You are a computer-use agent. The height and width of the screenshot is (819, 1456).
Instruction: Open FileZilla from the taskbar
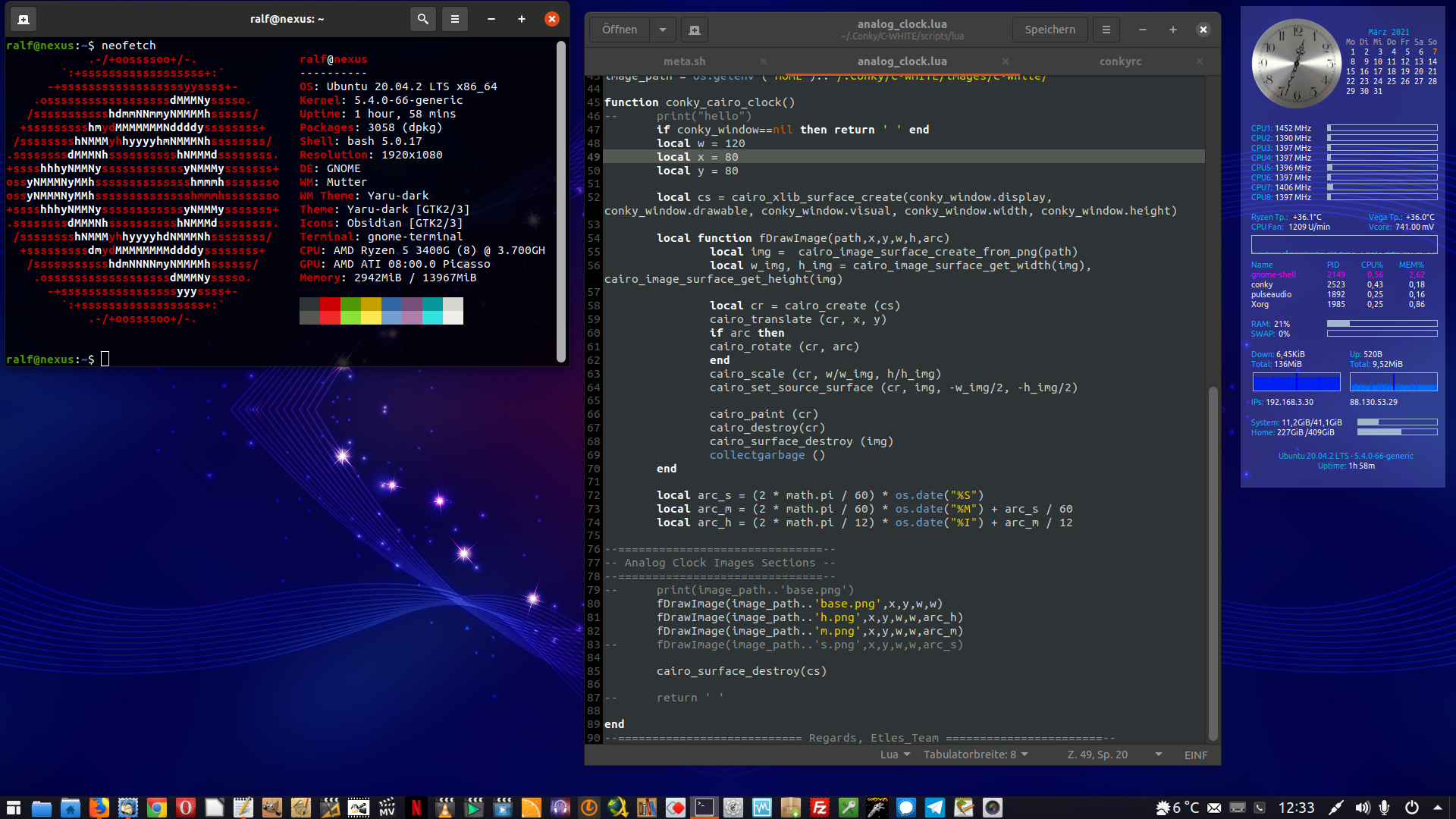[x=820, y=808]
